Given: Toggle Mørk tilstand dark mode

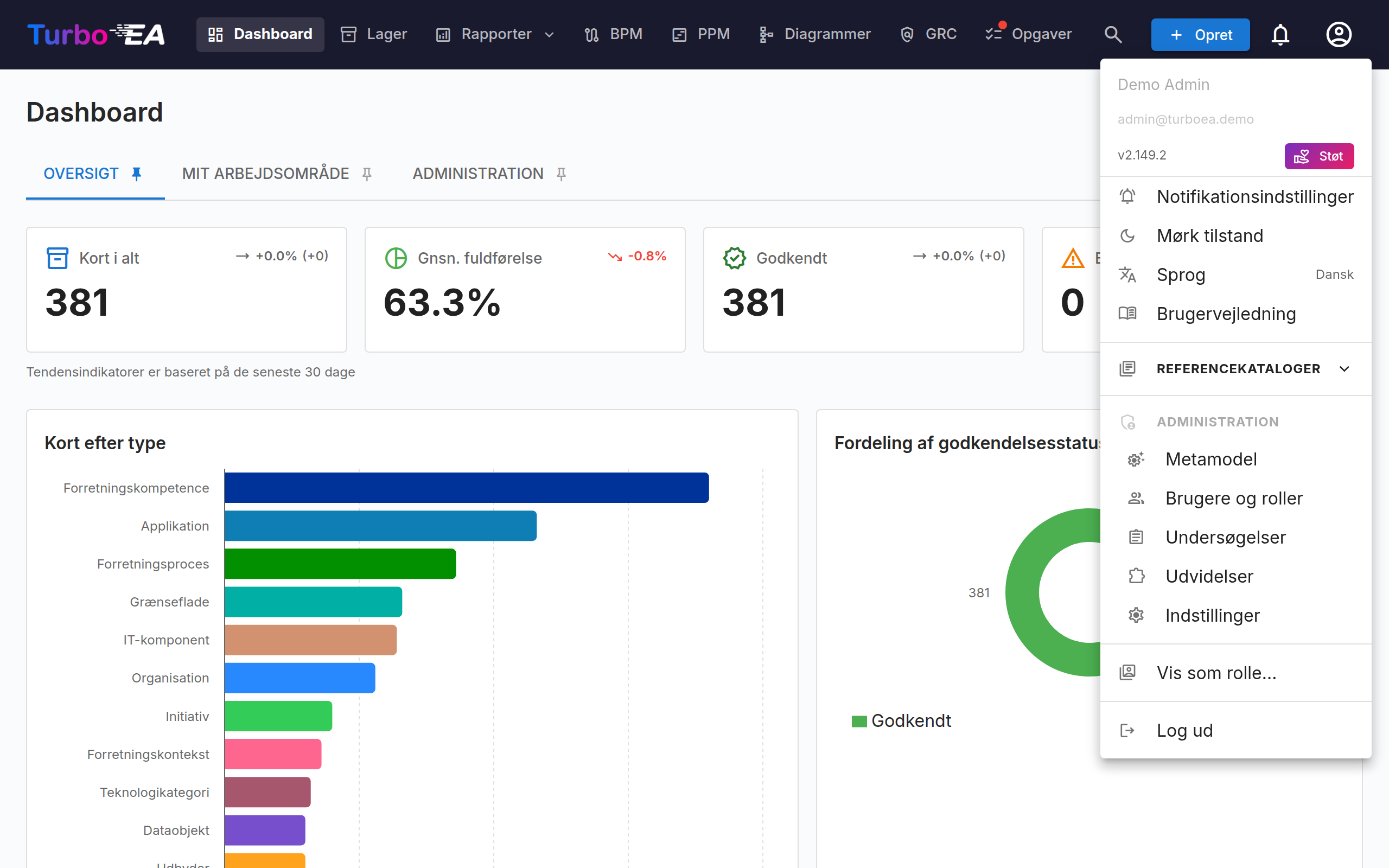Looking at the screenshot, I should pos(1236,235).
